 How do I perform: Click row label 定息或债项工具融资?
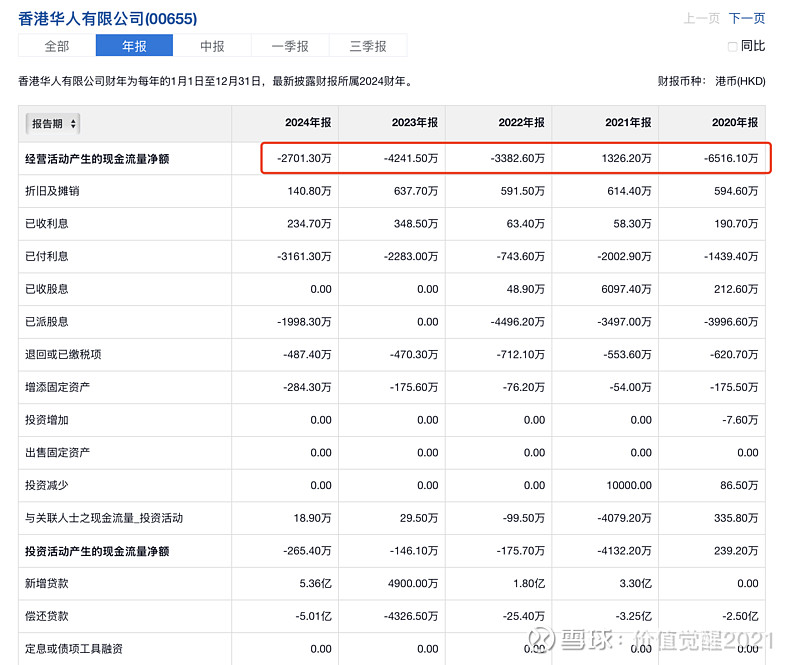[x=74, y=649]
